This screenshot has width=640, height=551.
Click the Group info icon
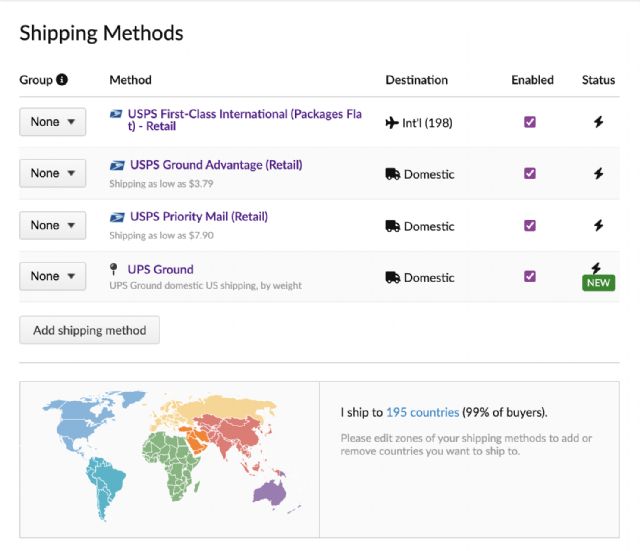coord(62,80)
